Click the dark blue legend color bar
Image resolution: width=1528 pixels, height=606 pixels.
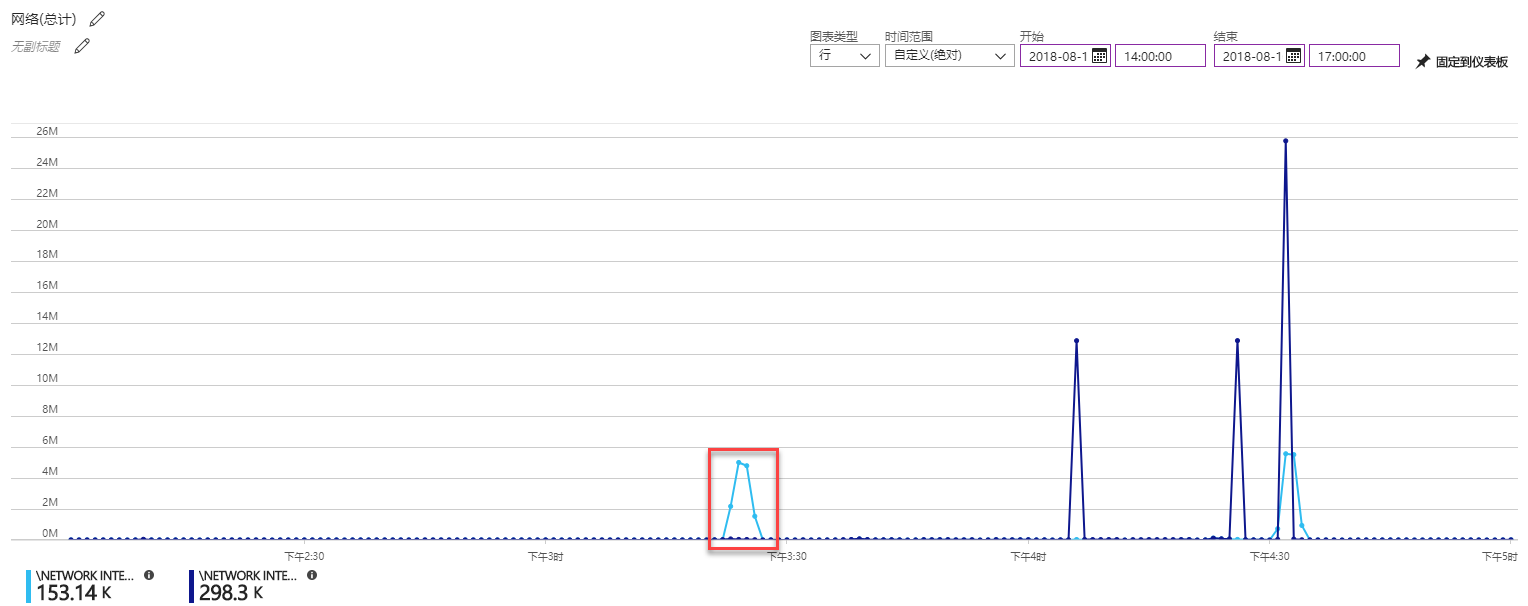pyautogui.click(x=191, y=586)
